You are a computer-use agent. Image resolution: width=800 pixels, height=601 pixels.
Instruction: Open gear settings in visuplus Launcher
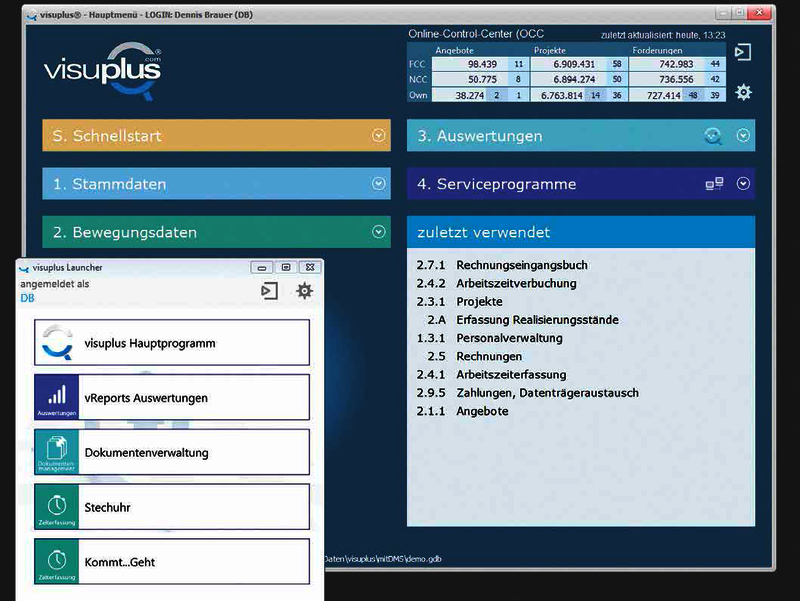tap(305, 291)
